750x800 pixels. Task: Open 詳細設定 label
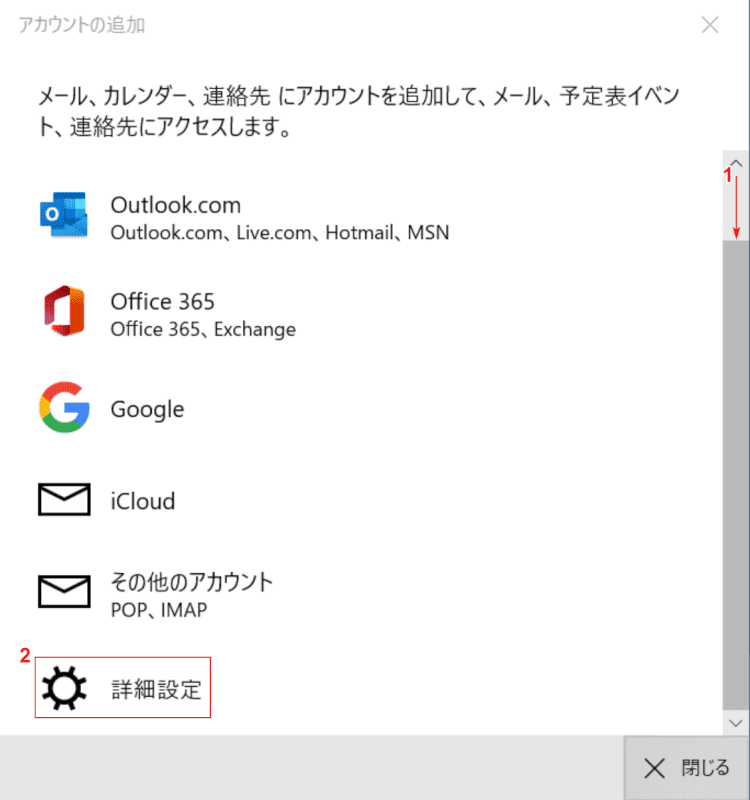pyautogui.click(x=157, y=689)
